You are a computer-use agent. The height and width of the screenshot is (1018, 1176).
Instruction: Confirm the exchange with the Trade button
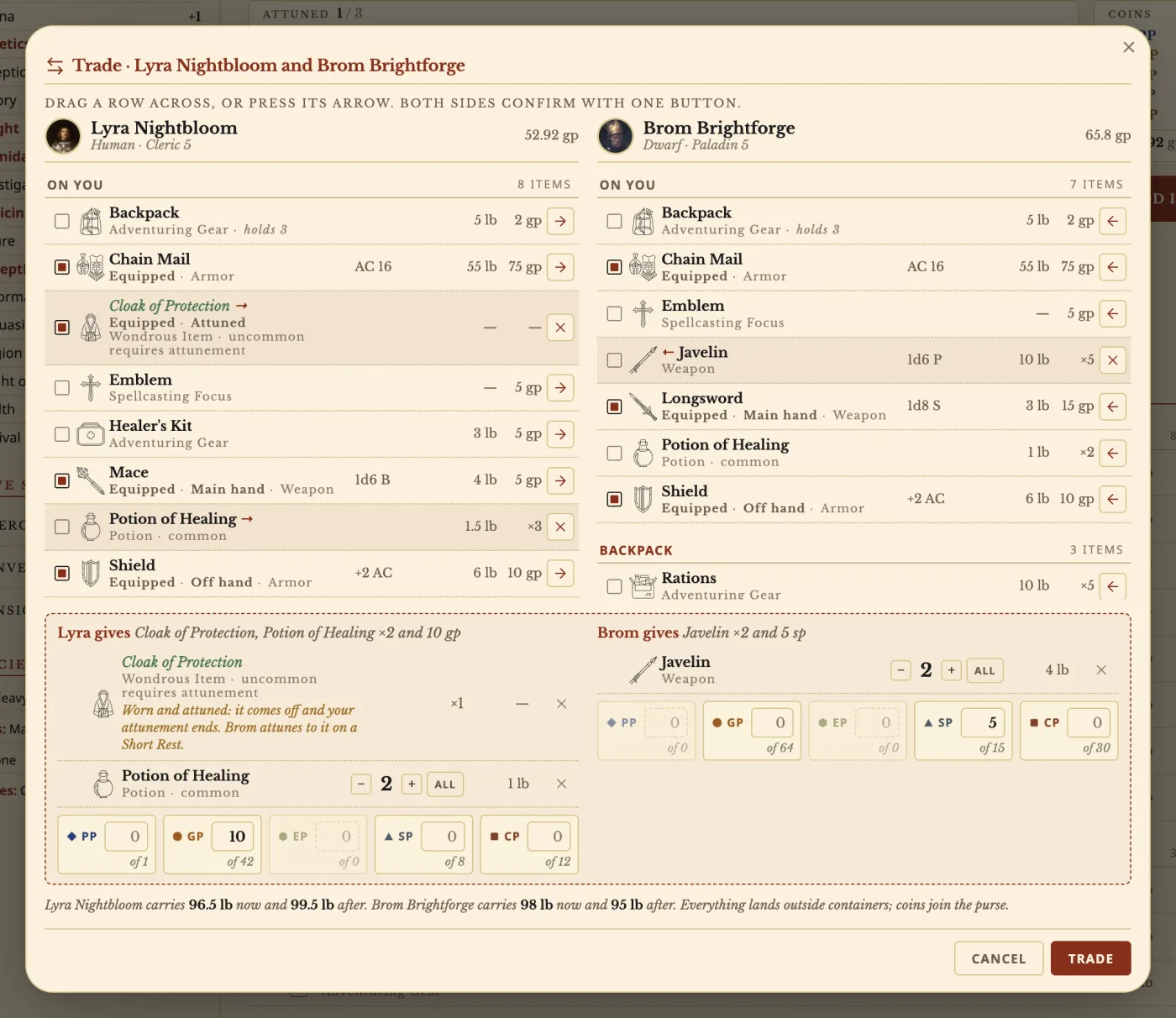click(x=1090, y=958)
